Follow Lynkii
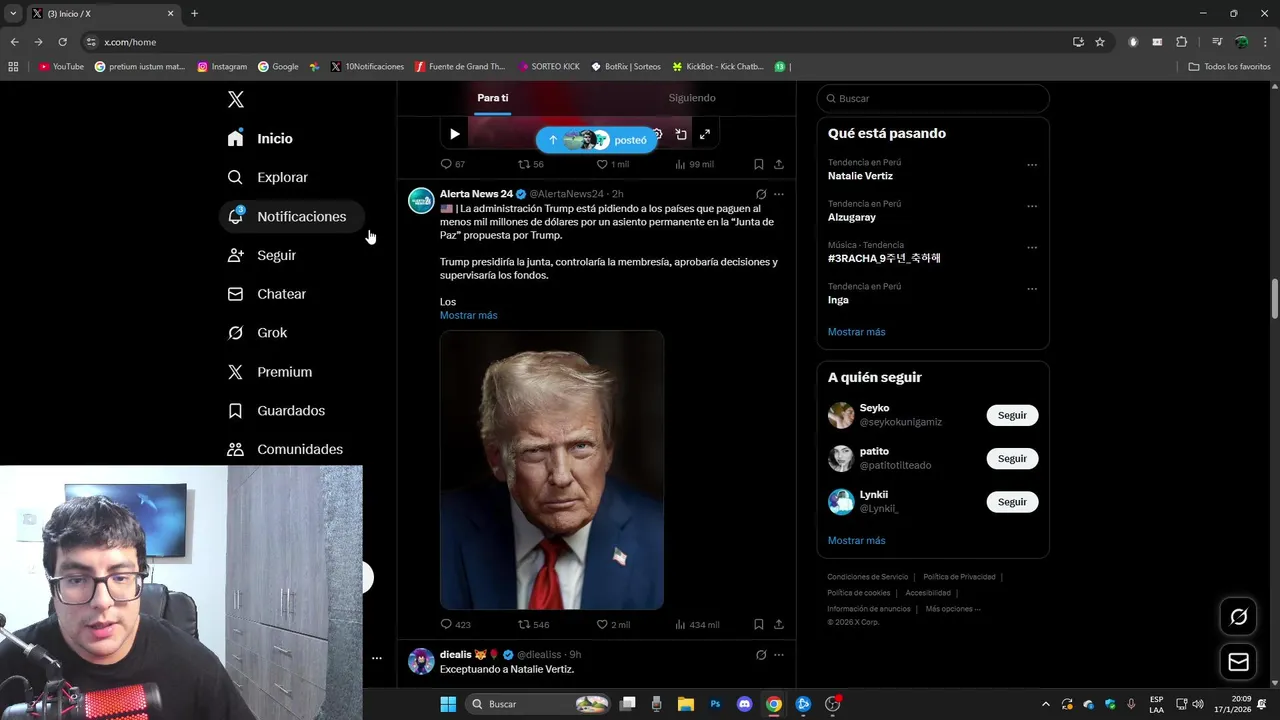1280x720 pixels. point(1012,502)
